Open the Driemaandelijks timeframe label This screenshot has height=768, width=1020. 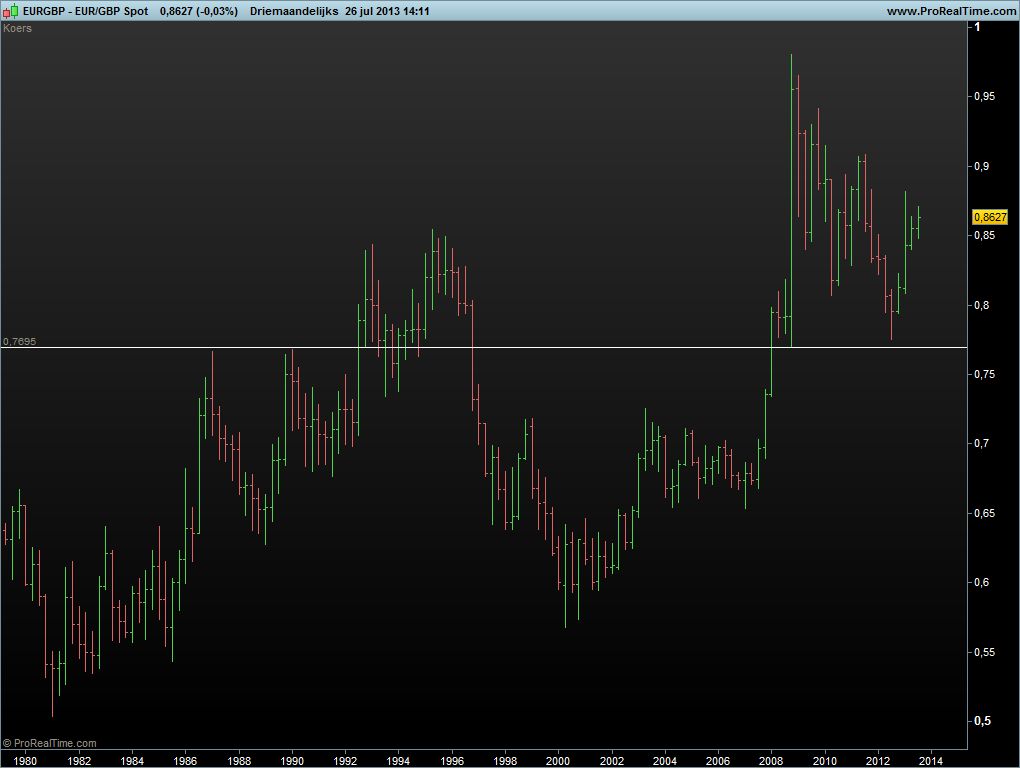[x=294, y=11]
